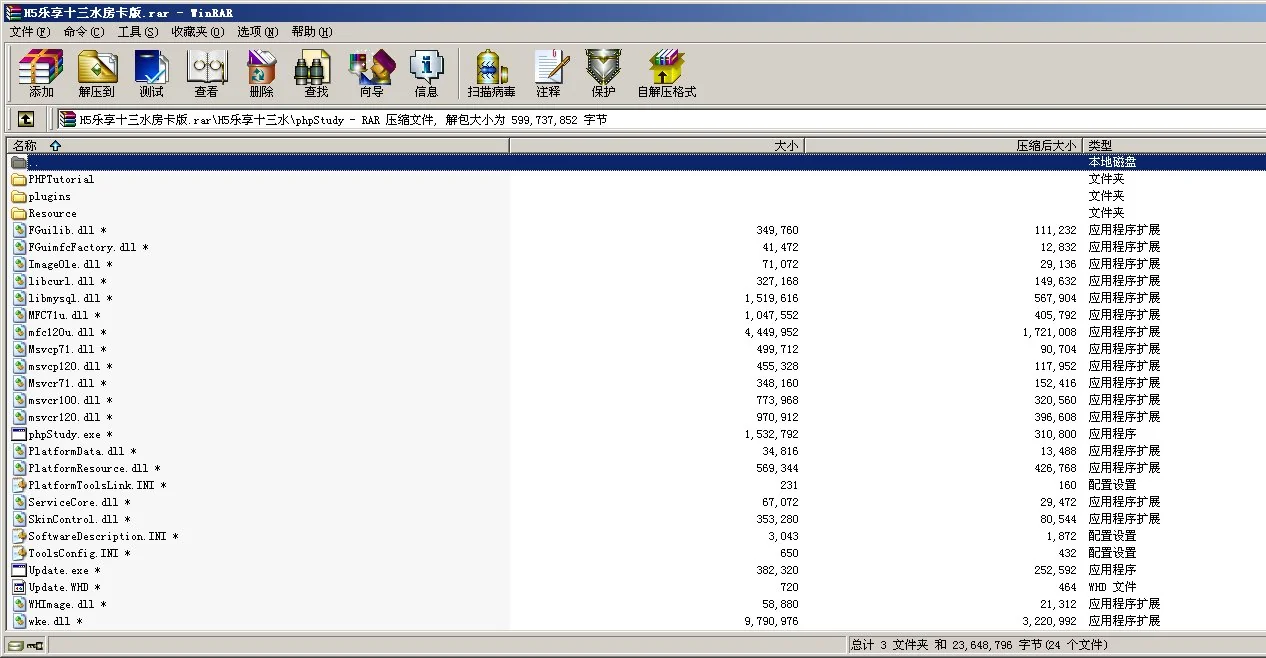
Task: Open the 查找 (Find) binoculars tool
Action: pyautogui.click(x=316, y=74)
